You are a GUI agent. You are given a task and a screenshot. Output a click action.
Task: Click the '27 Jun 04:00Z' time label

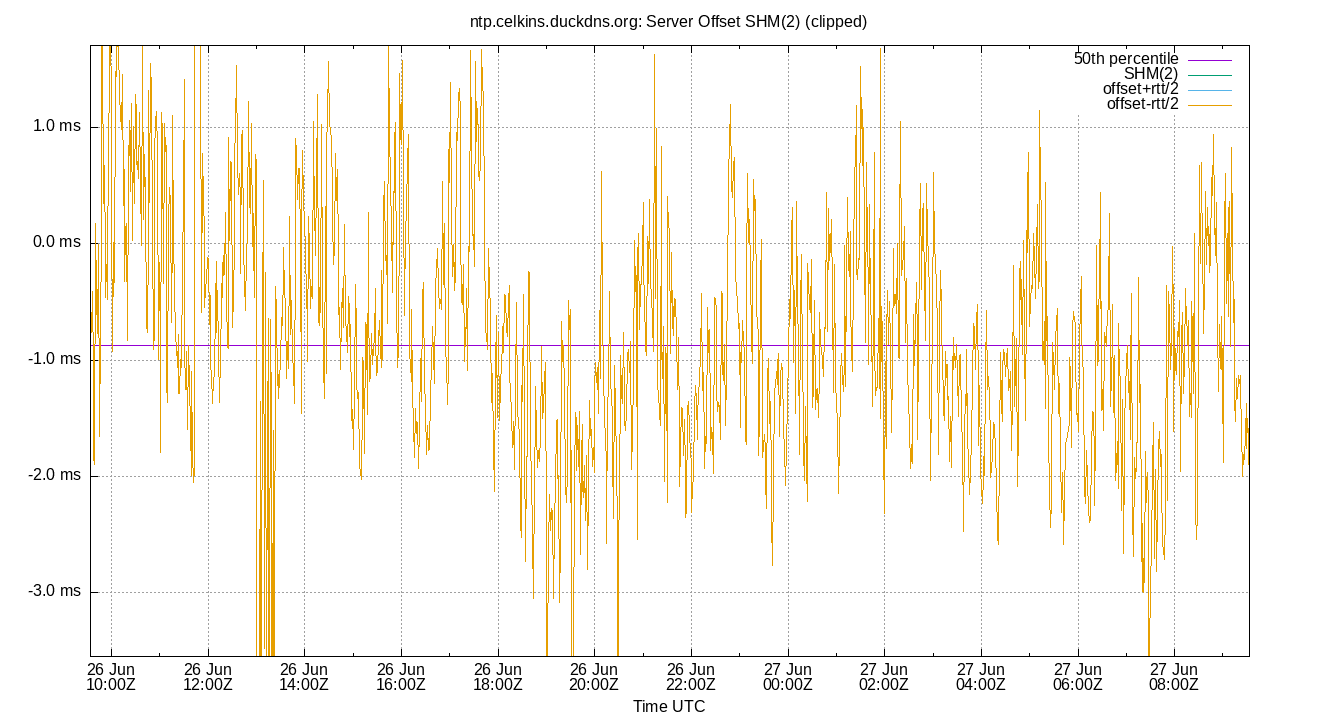[980, 677]
